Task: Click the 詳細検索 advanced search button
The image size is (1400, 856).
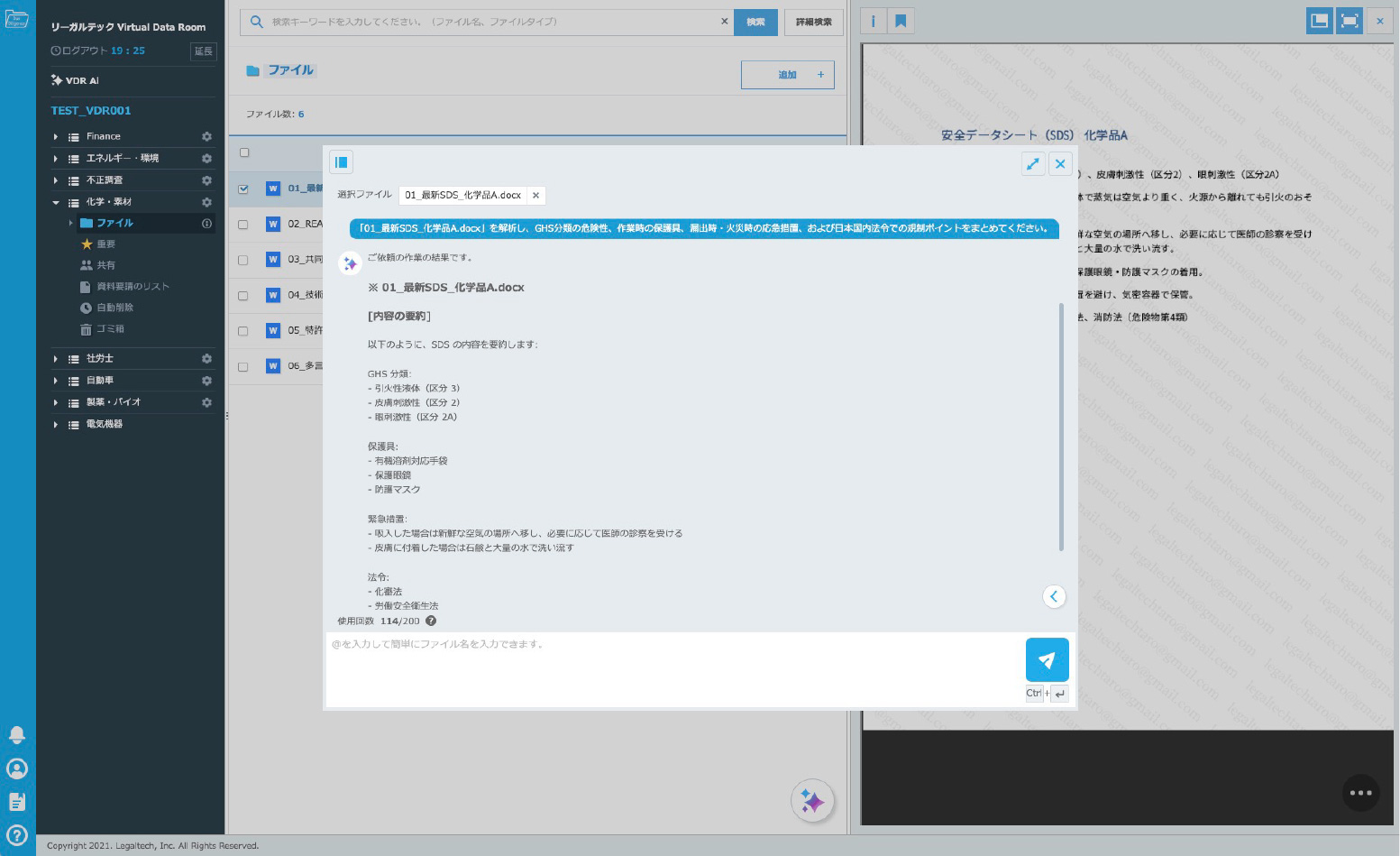Action: [x=813, y=22]
